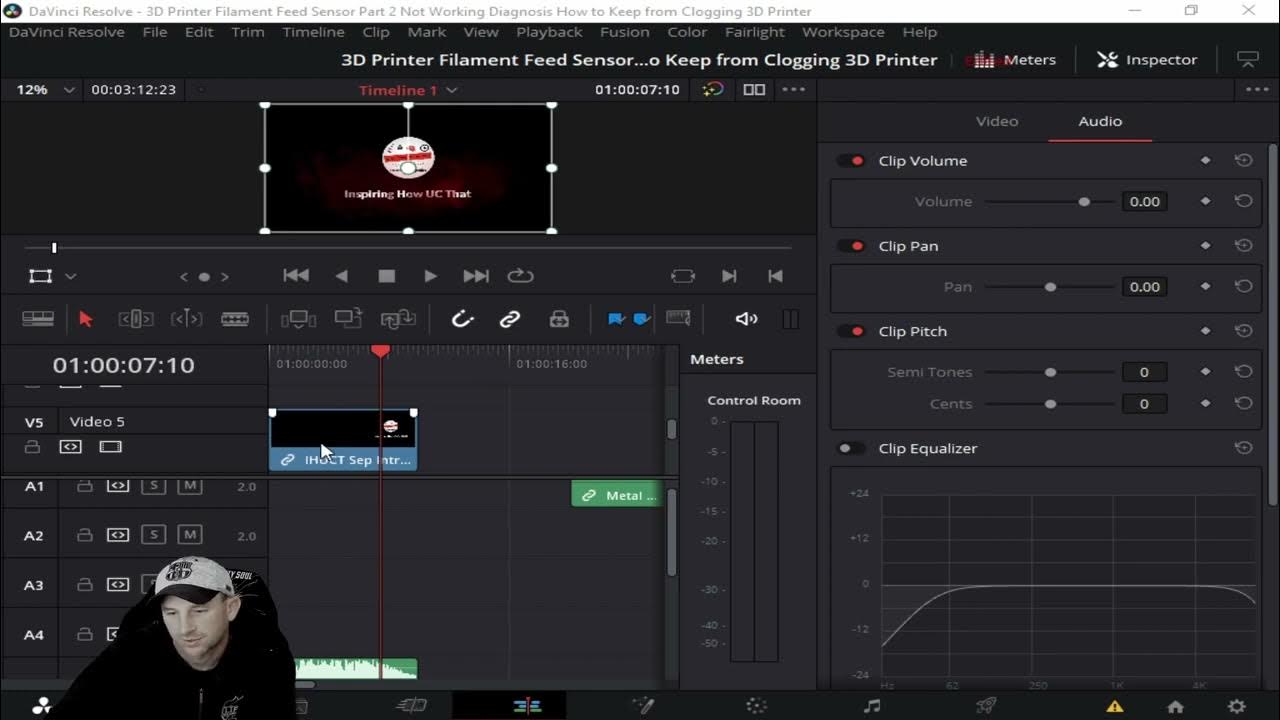Open the Timeline menu

click(313, 32)
